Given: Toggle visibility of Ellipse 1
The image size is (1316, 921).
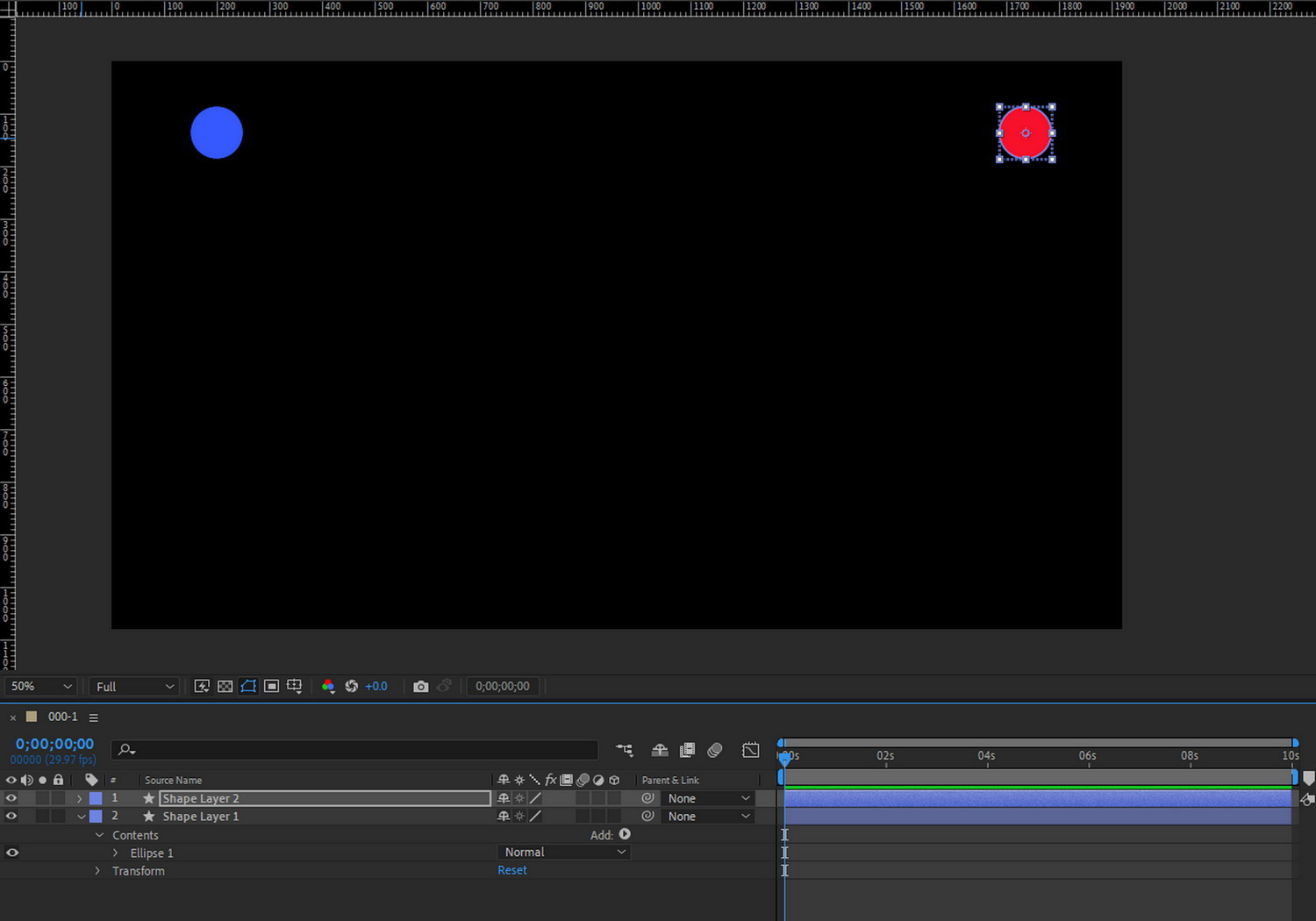Looking at the screenshot, I should coord(11,853).
